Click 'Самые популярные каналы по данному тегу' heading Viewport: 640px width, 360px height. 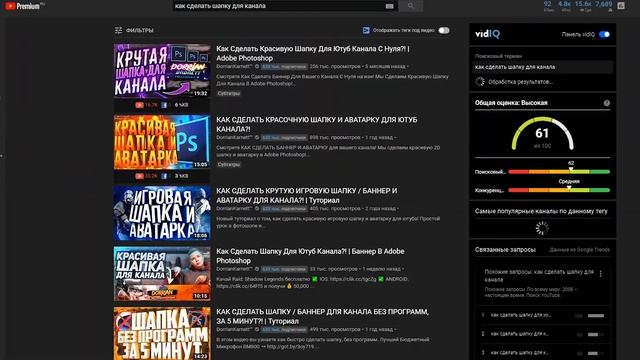coord(541,211)
